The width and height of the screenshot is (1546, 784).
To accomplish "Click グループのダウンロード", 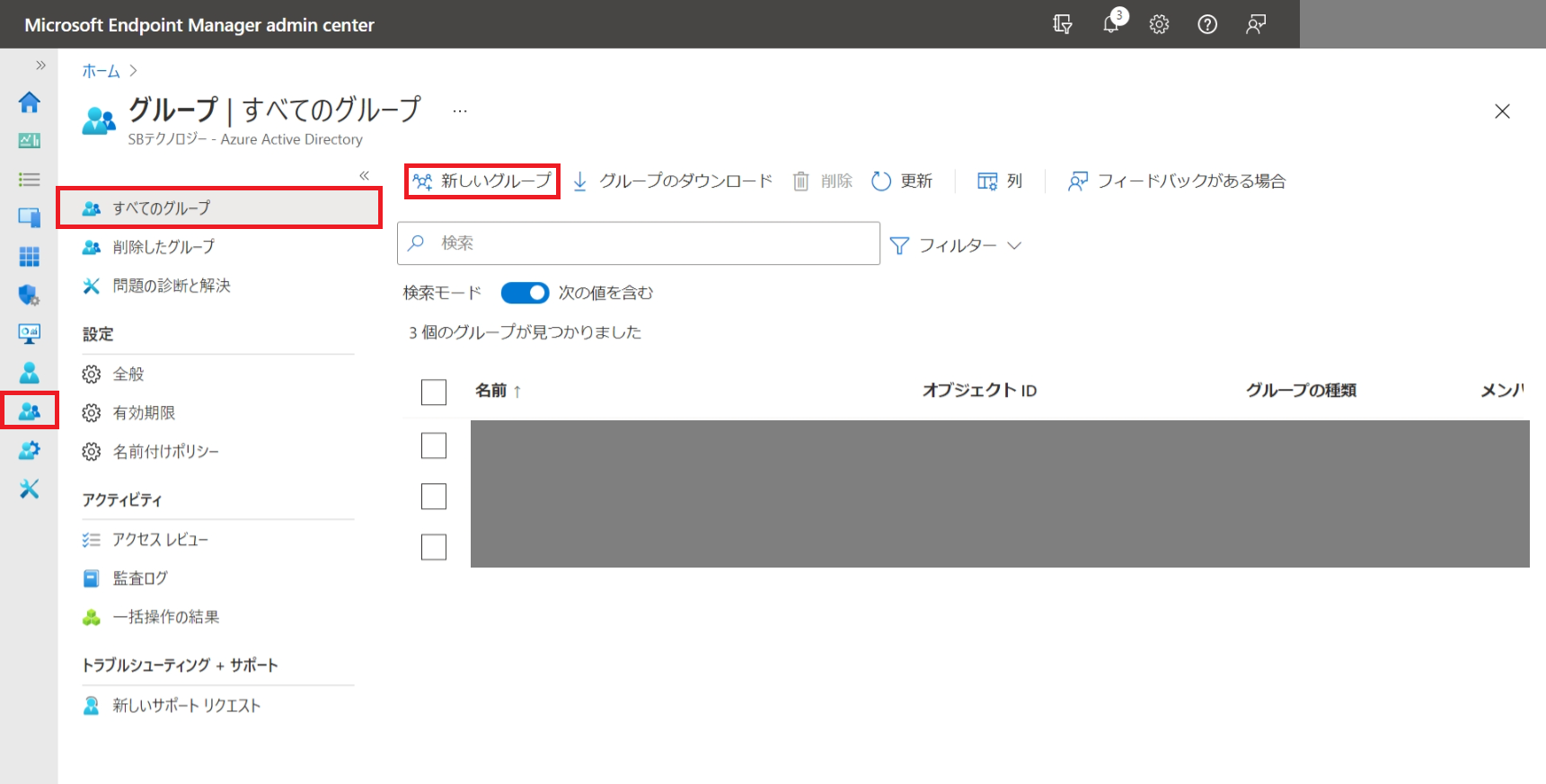I will [672, 181].
